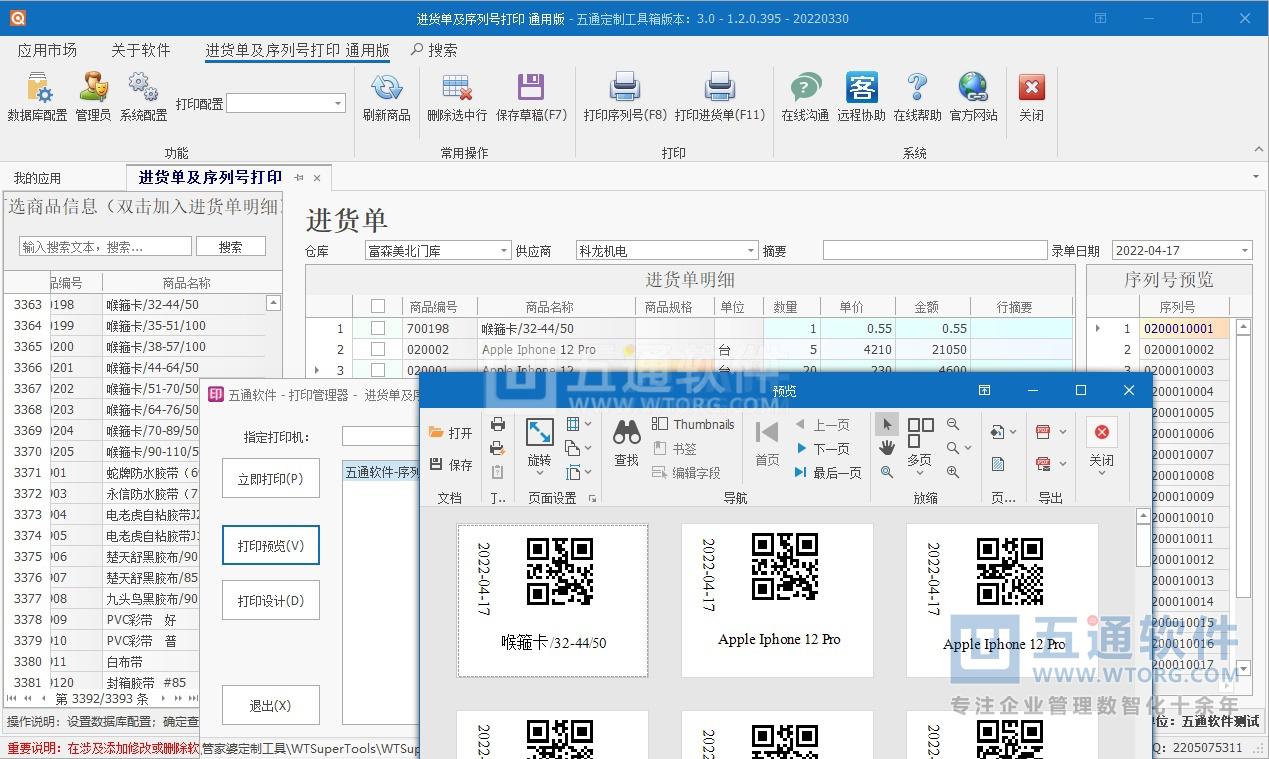Go to 下一页 next page in preview

[822, 449]
